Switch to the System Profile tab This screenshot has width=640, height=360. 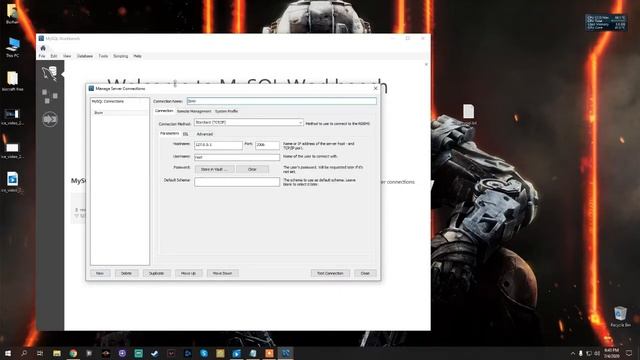click(227, 111)
